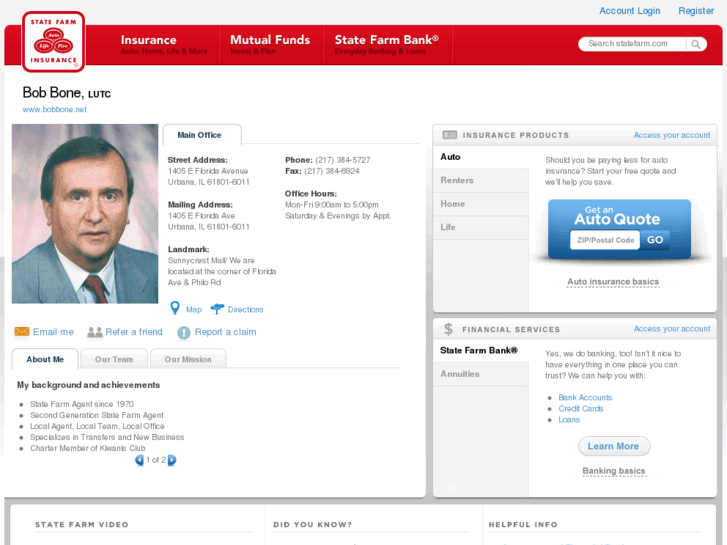Screen dimensions: 727x545
Task: Open the Loans link
Action: tap(569, 420)
